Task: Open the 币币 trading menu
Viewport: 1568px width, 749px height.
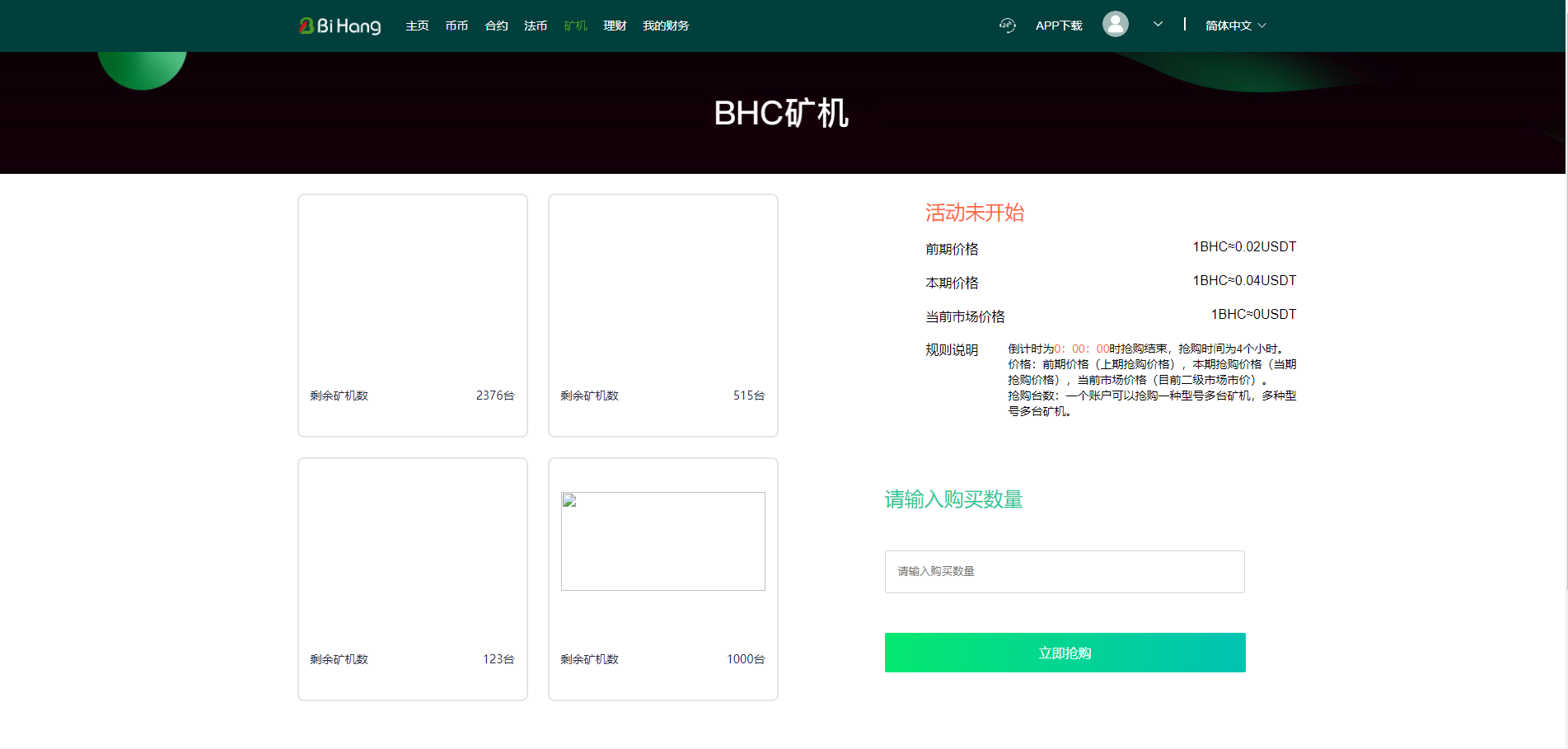Action: pos(456,26)
